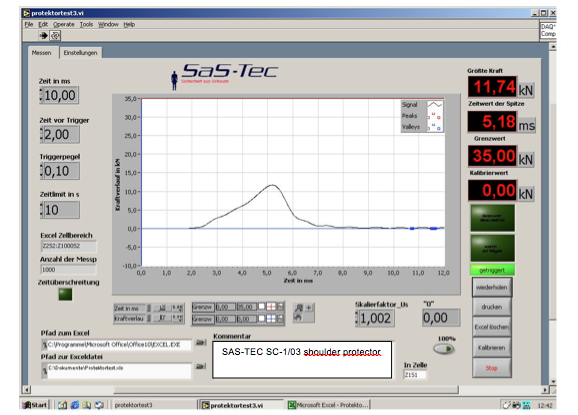This screenshot has width=578, height=415.
Task: Browse folder icon for Pfad zum Excel
Action: [201, 343]
